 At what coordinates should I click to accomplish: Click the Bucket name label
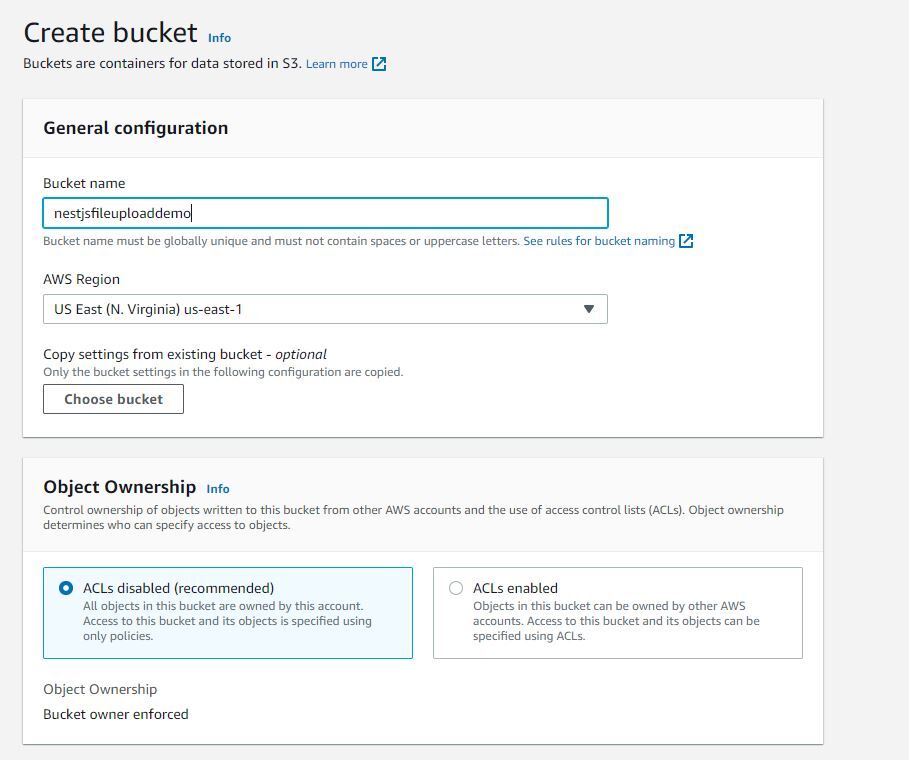[84, 183]
